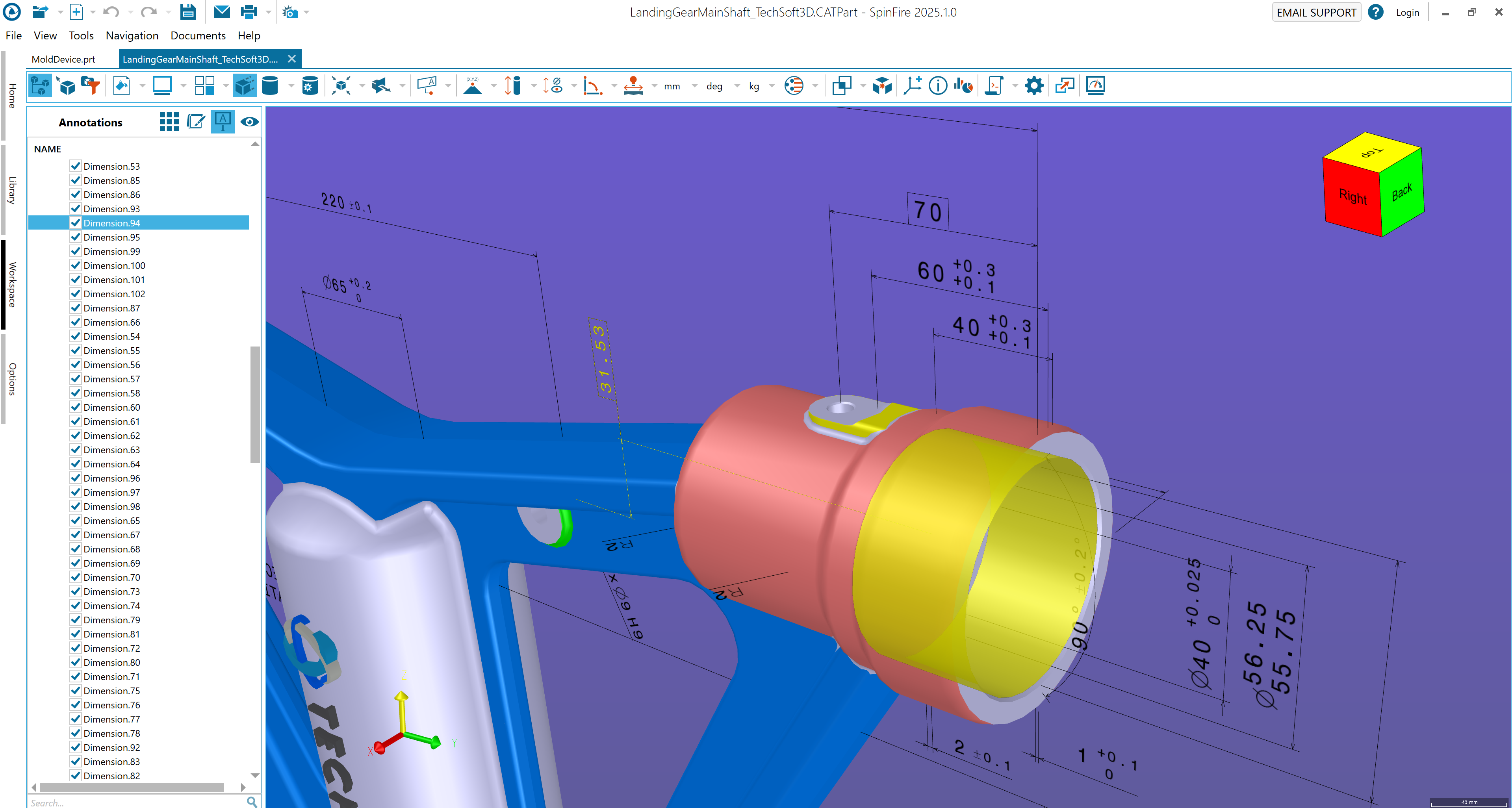Expand the script console dropdown arrow
1512x808 pixels.
coord(1015,86)
